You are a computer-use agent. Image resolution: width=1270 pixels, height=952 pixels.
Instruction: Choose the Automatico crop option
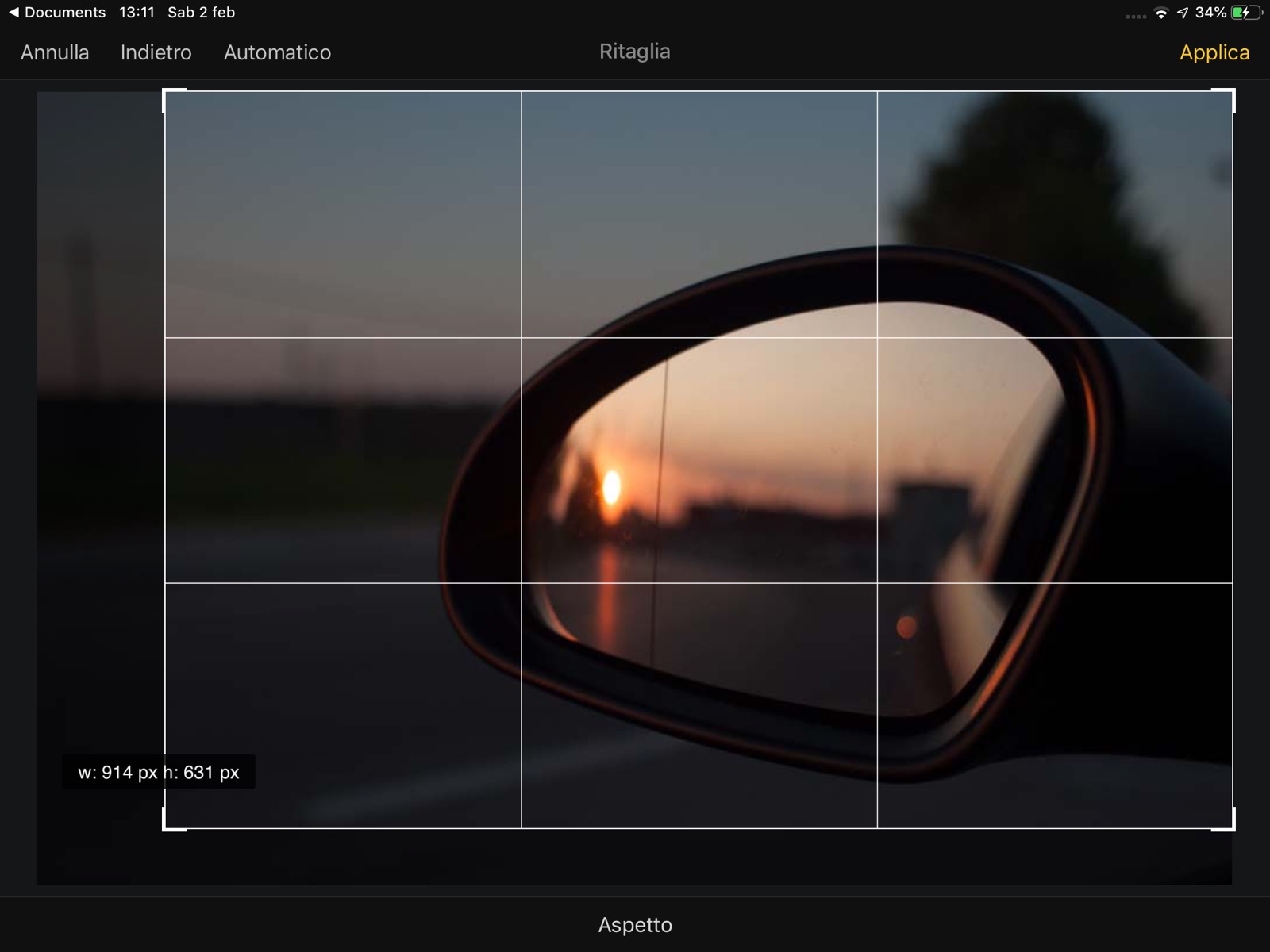coord(277,52)
